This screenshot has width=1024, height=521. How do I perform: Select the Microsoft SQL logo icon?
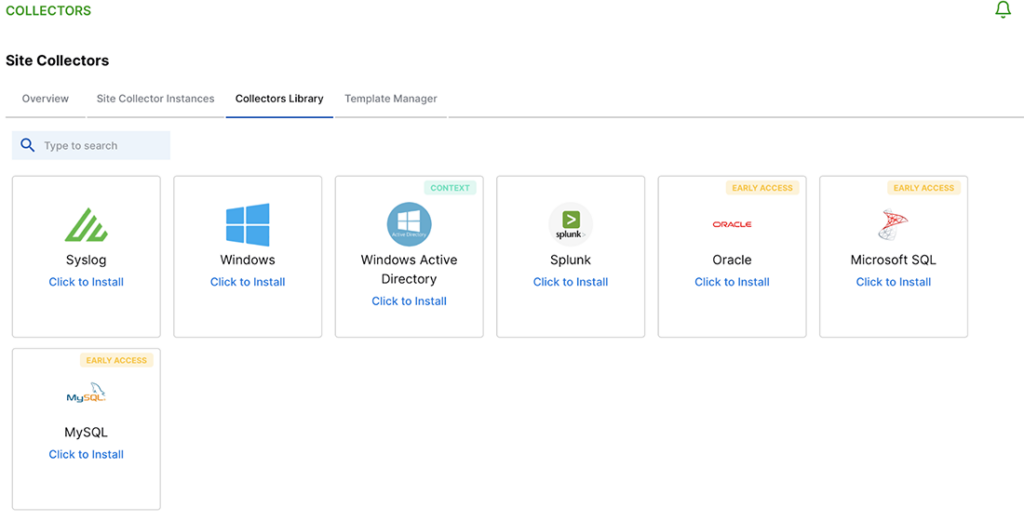[893, 225]
